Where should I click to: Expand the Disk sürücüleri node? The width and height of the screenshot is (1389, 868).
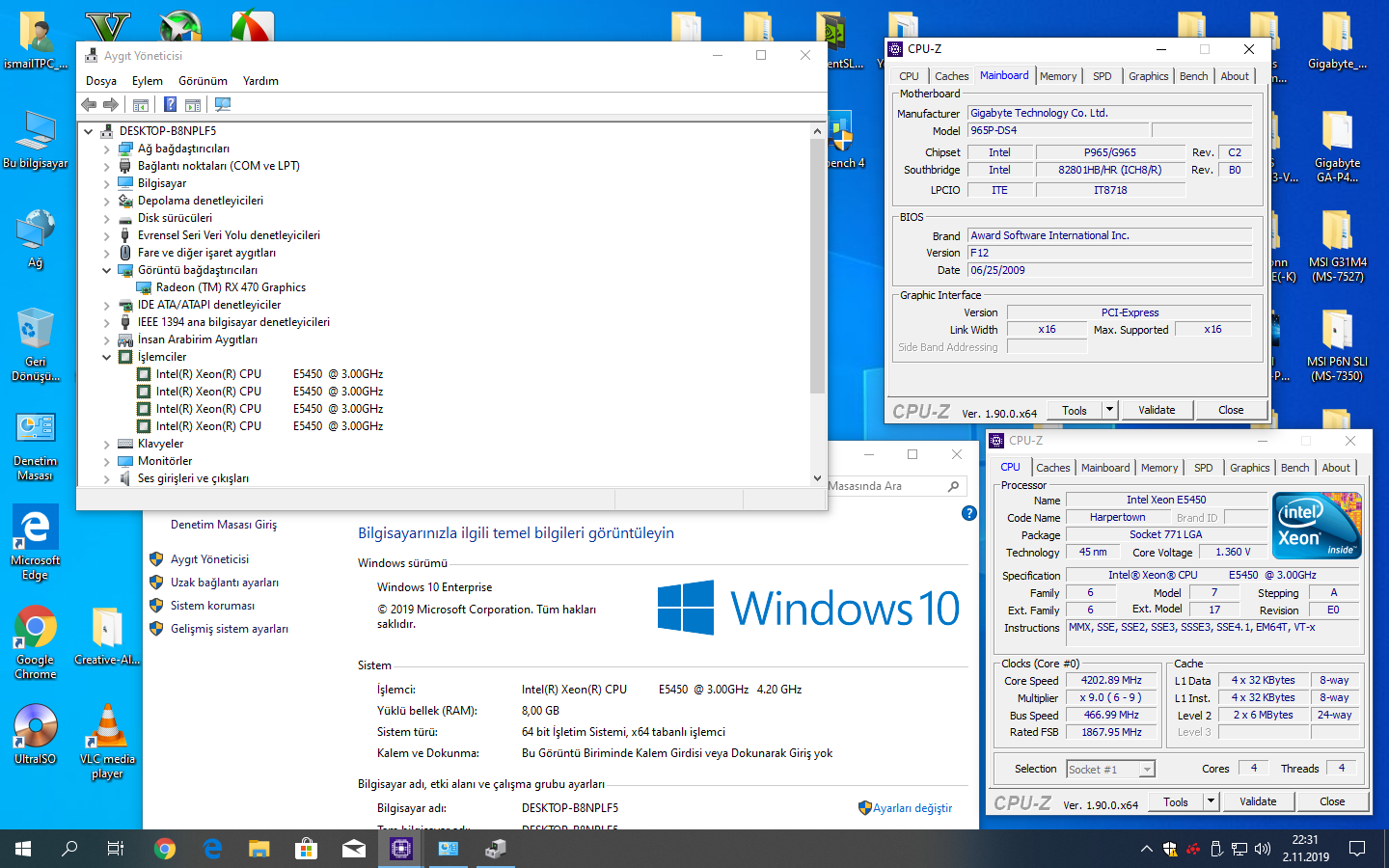point(106,219)
